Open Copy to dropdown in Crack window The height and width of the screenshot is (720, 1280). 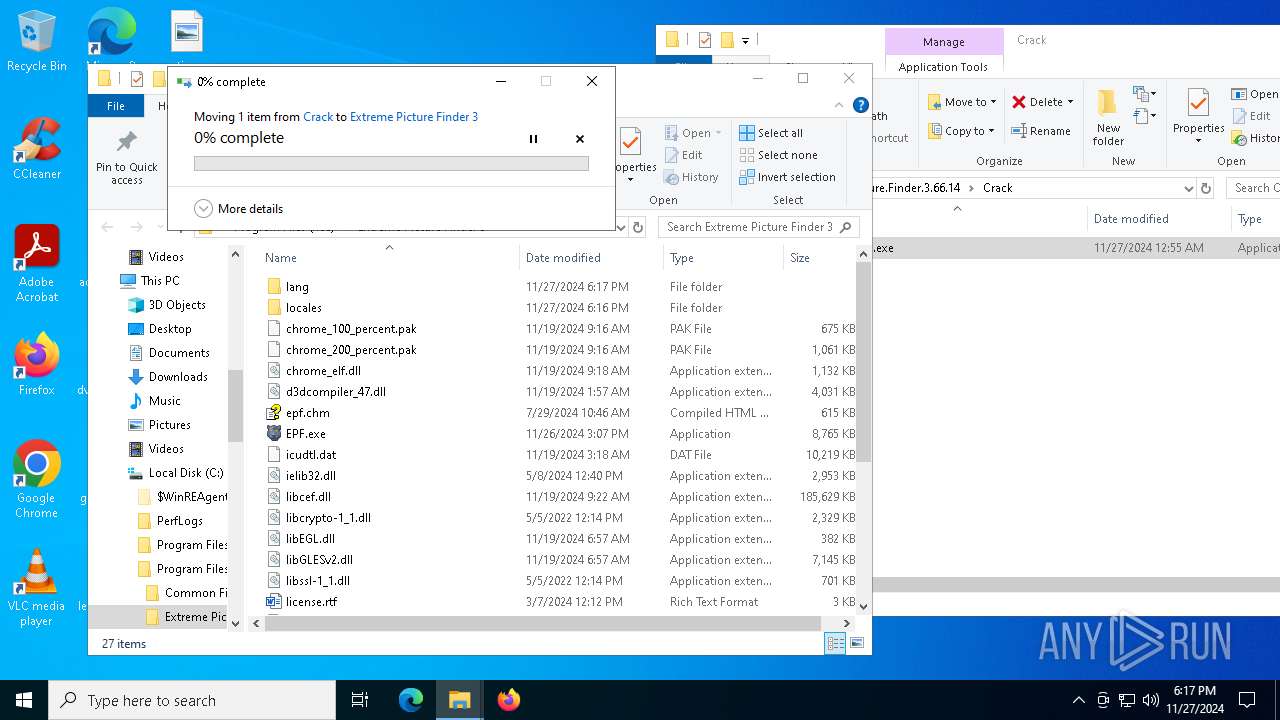point(961,131)
